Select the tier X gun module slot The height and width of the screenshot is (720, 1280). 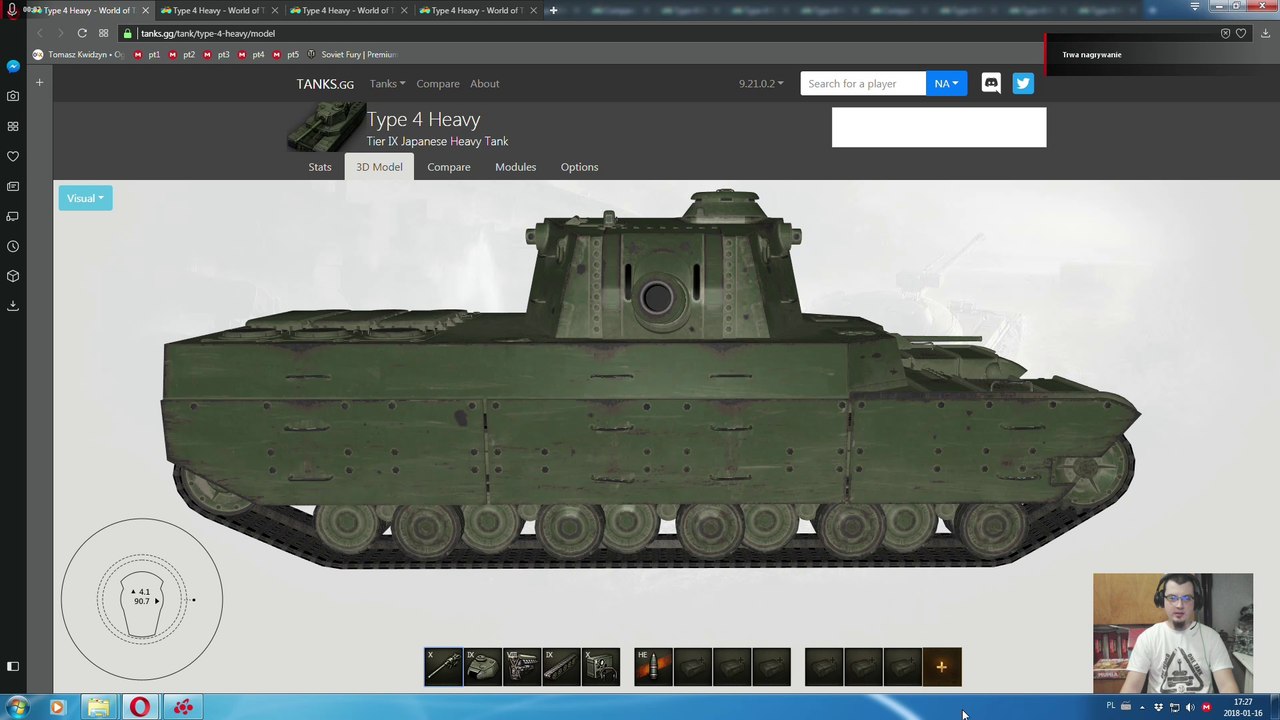tap(443, 667)
